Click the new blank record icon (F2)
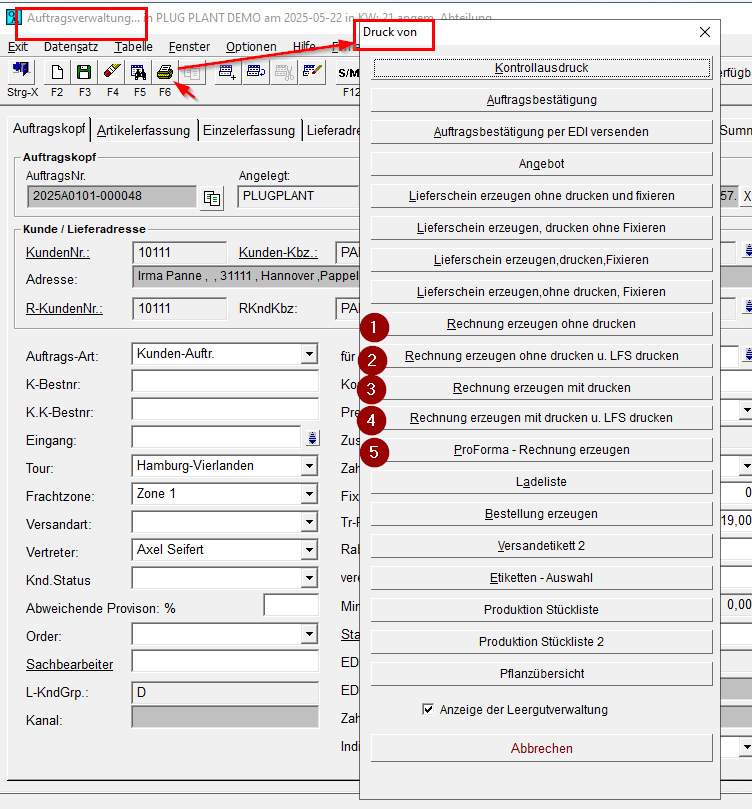 [57, 72]
